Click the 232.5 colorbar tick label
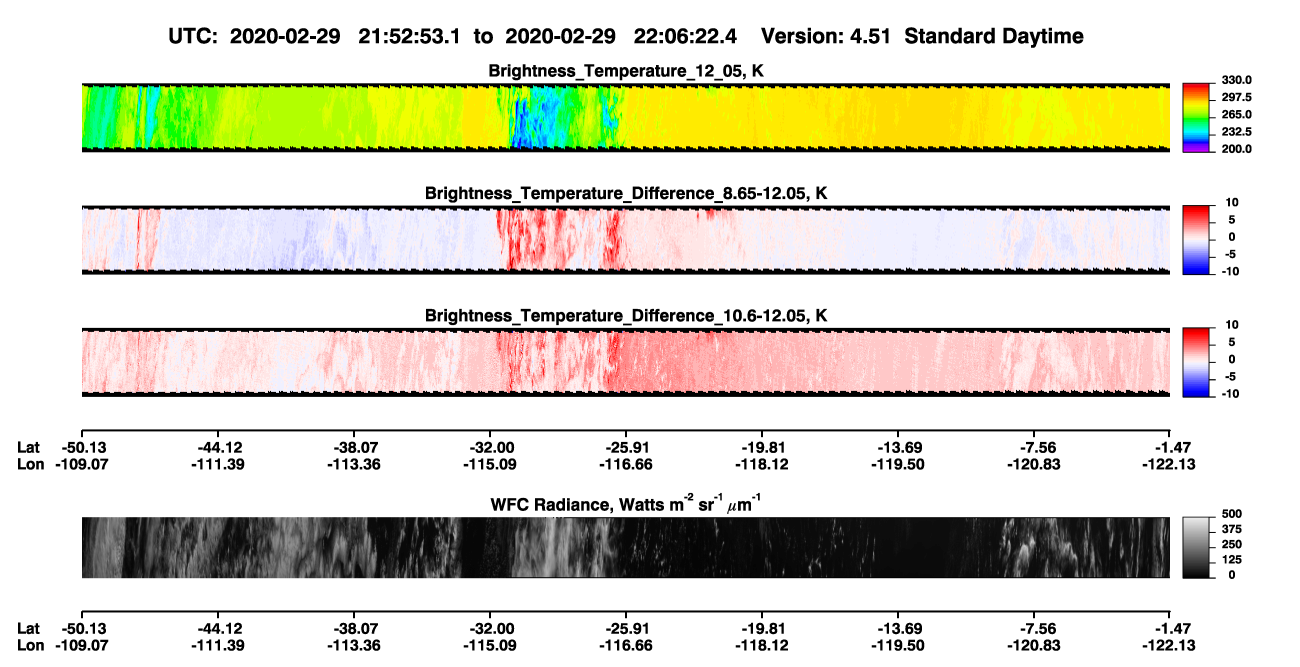 tap(1237, 131)
